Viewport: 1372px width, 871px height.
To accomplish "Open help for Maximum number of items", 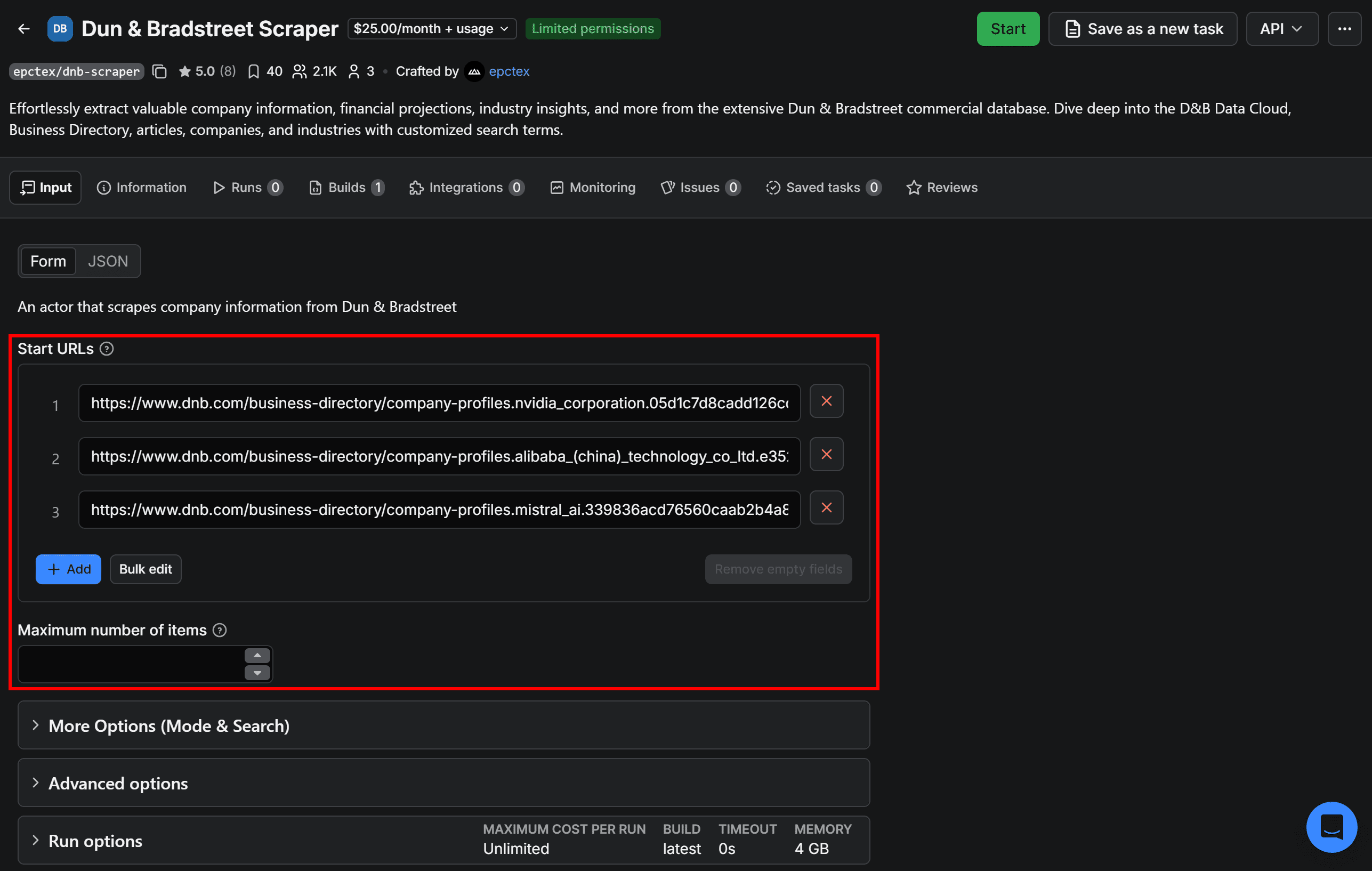I will pos(220,630).
